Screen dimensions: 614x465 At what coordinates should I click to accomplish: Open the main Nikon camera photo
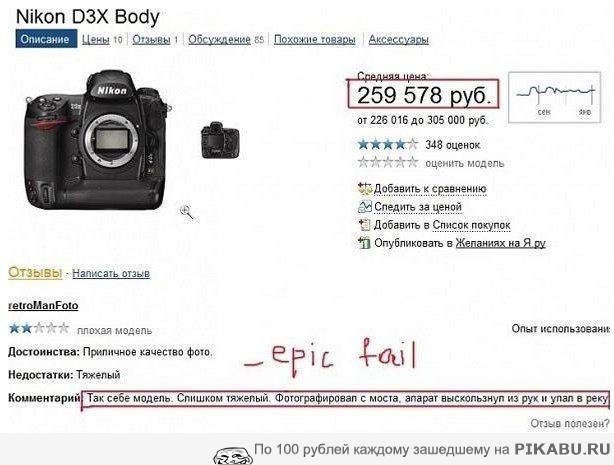tap(97, 139)
